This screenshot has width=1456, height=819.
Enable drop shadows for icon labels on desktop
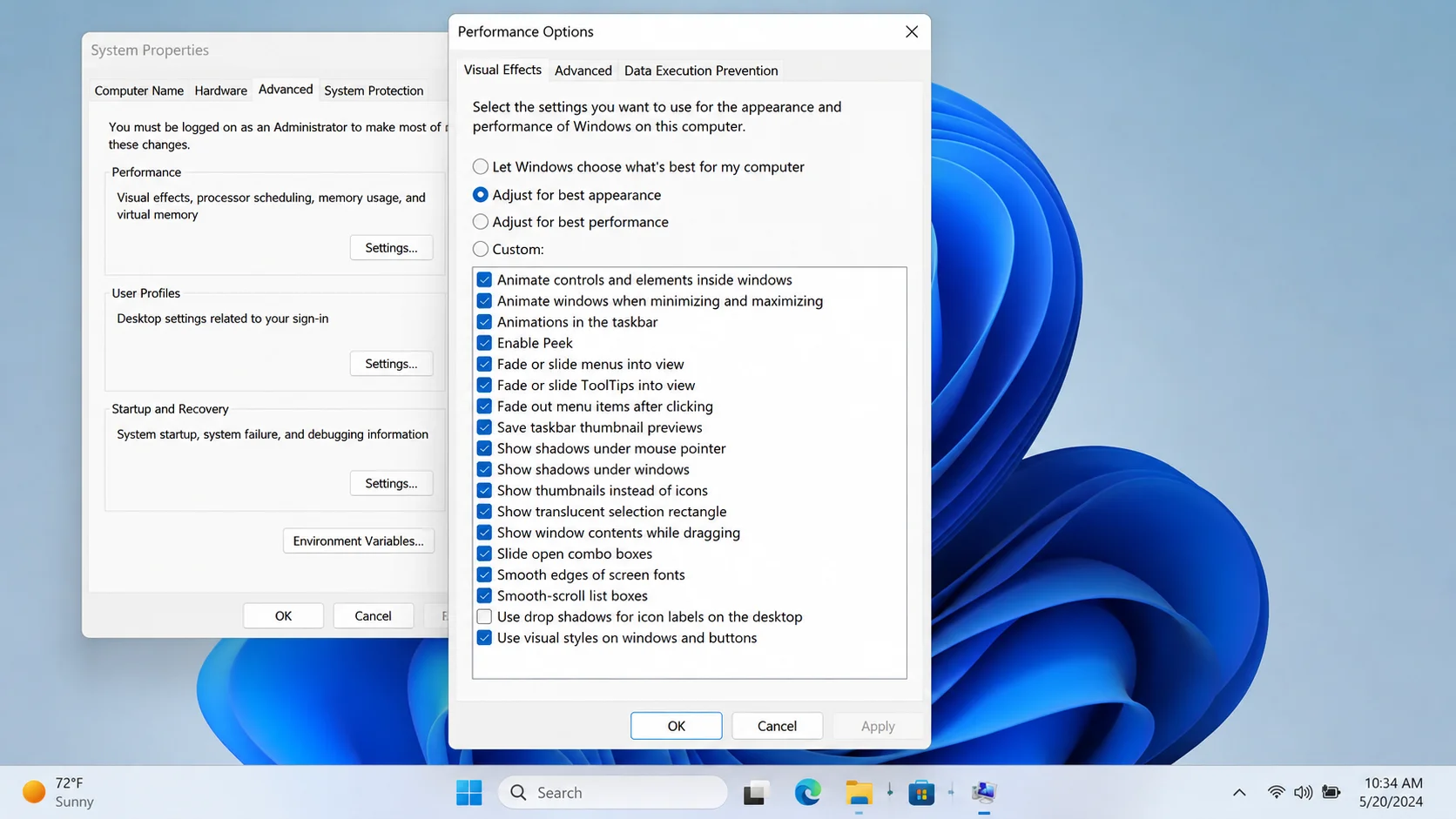[484, 616]
